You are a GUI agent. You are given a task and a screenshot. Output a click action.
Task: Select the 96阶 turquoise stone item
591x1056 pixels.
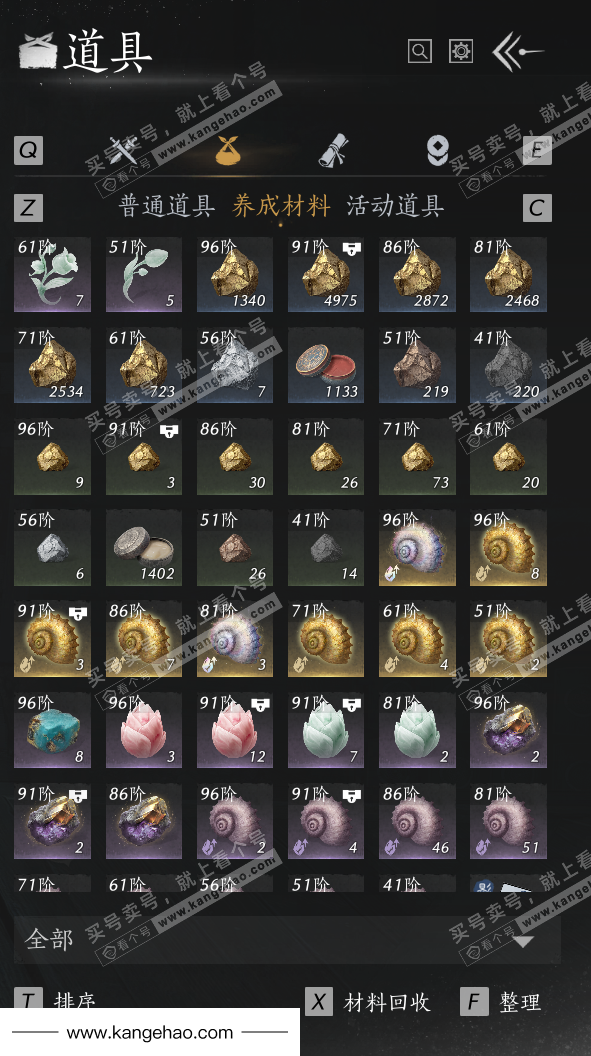click(x=53, y=731)
